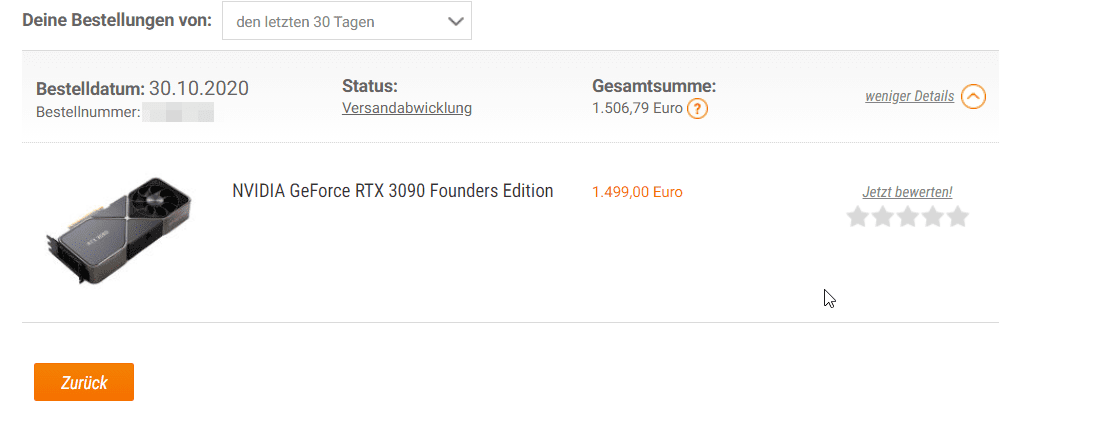
Task: Click the blurred Bestellnummer value
Action: (x=178, y=112)
